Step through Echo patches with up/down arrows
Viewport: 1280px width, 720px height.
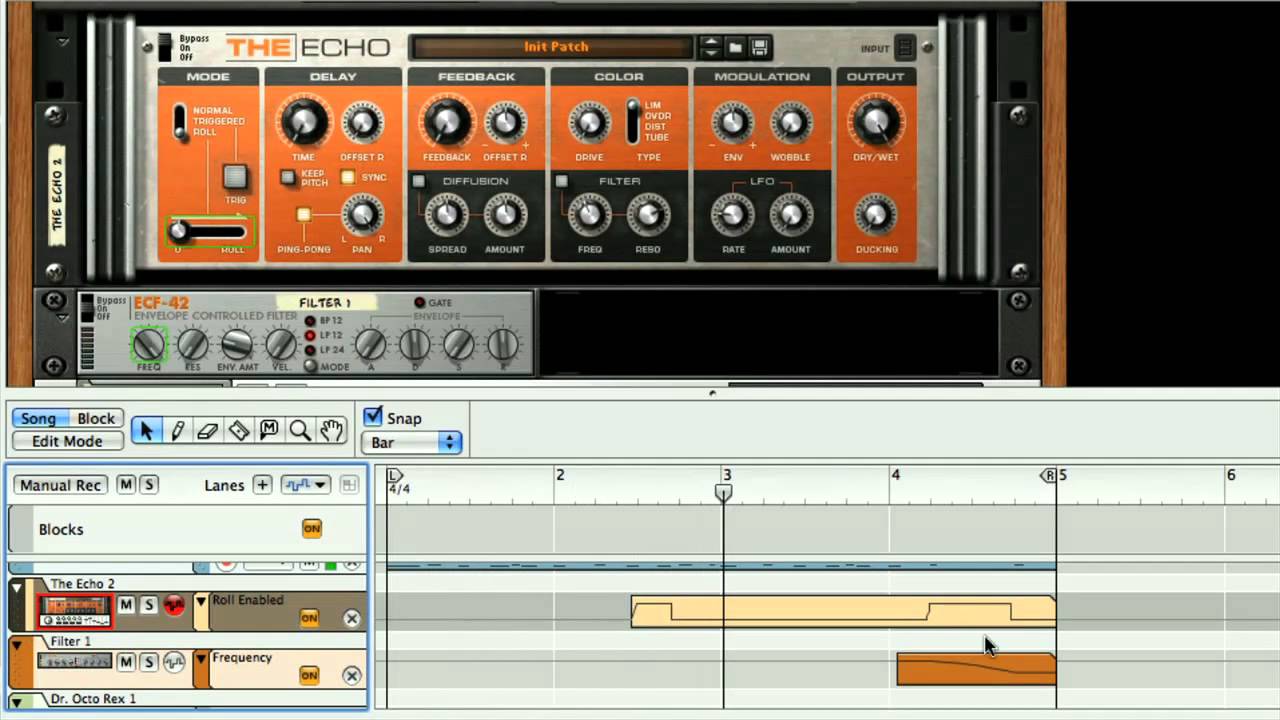(710, 47)
